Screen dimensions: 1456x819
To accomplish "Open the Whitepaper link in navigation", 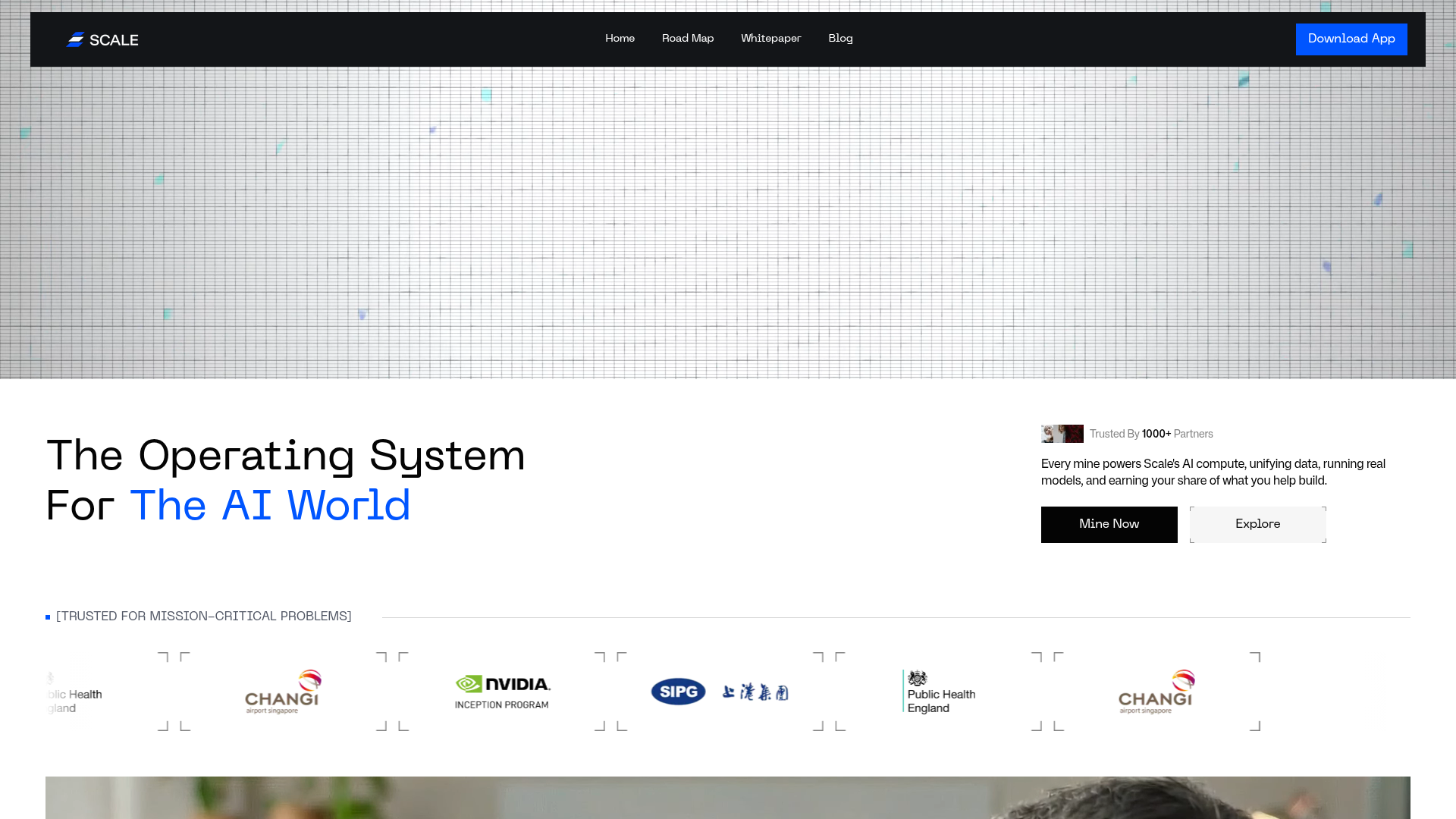I will (x=770, y=39).
